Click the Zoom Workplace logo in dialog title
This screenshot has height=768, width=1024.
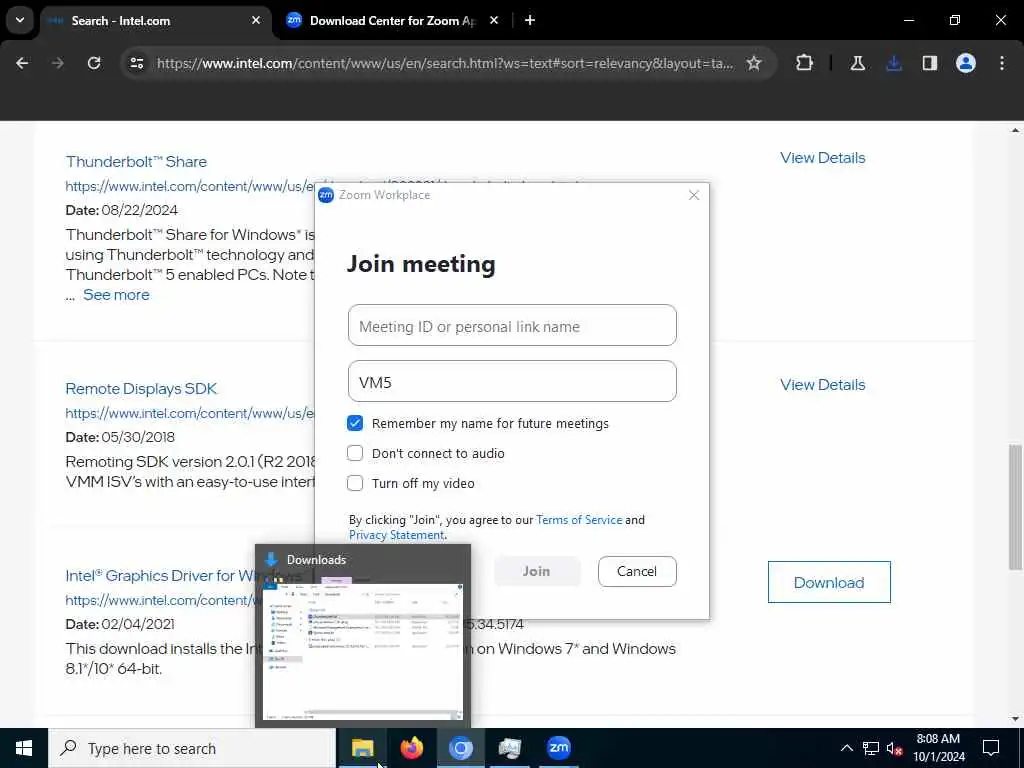(326, 195)
